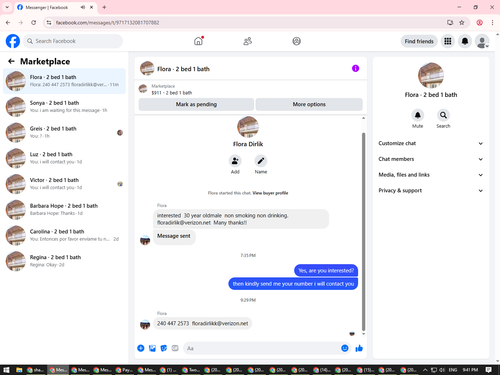
Task: Open the Pay... Chrome taskbar window
Action: [124, 370]
